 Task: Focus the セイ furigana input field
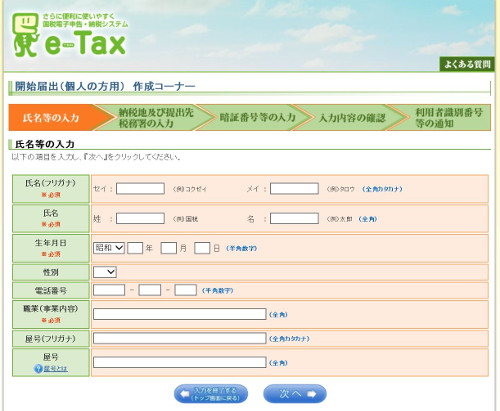point(140,189)
